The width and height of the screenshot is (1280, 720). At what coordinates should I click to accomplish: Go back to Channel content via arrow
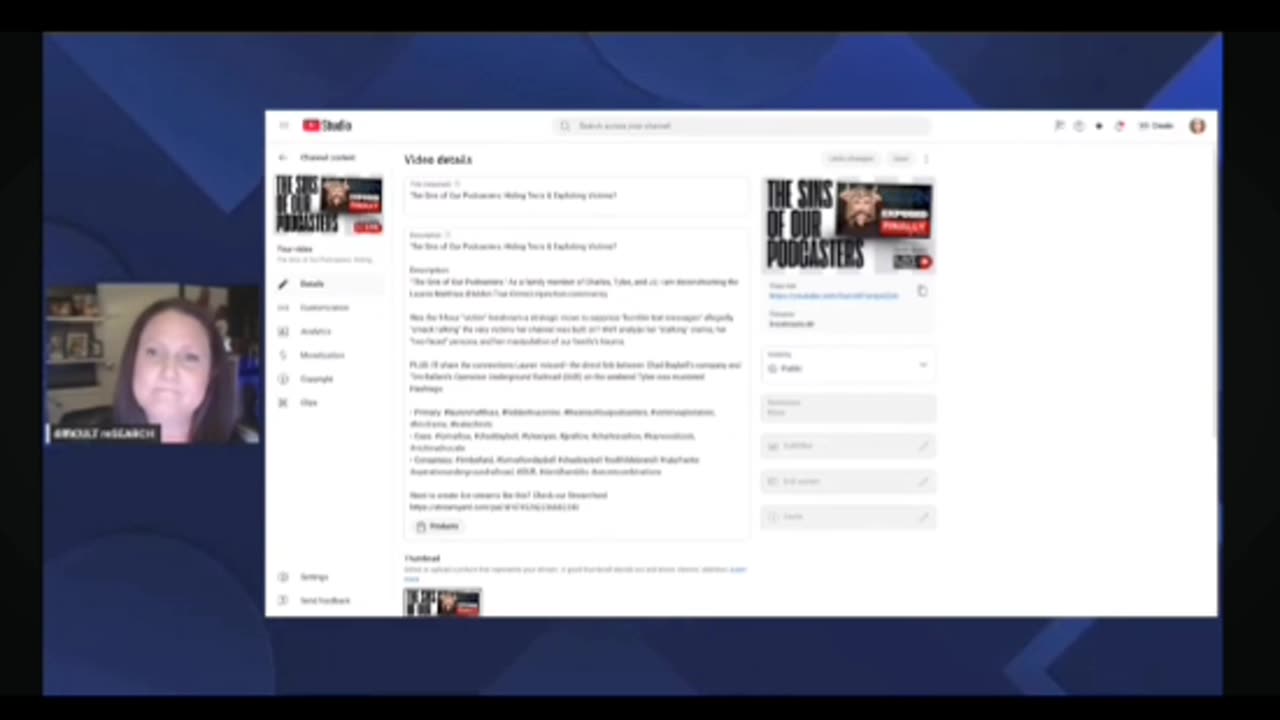(283, 158)
